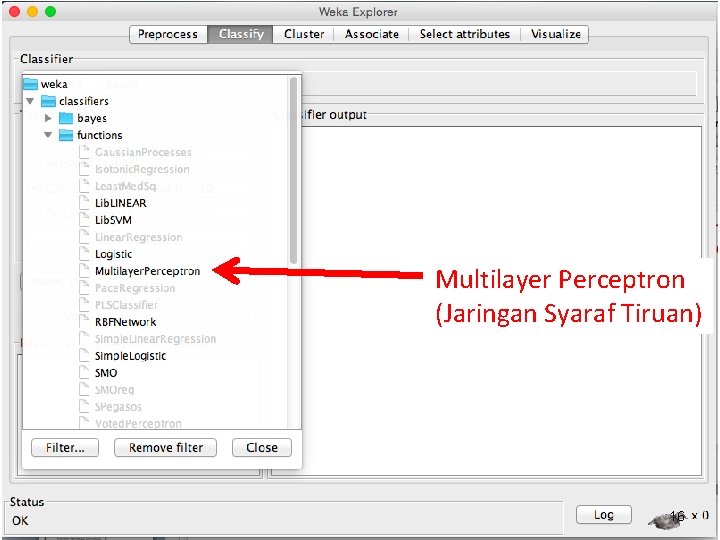
Task: Click the bayes folder icon
Action: tap(66, 118)
